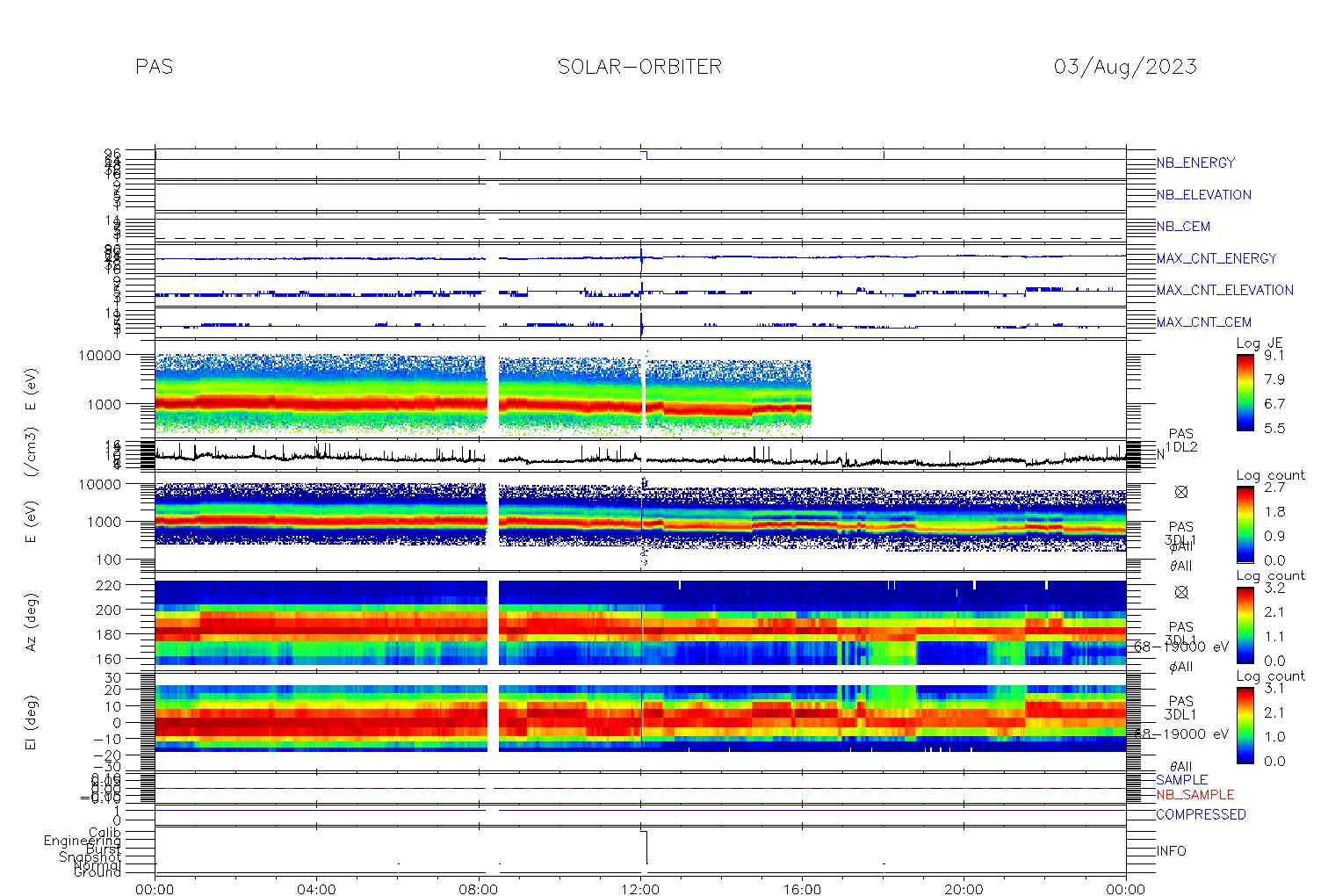Click the COMPRESSED panel label
This screenshot has width=1328, height=896.
pyautogui.click(x=1201, y=814)
